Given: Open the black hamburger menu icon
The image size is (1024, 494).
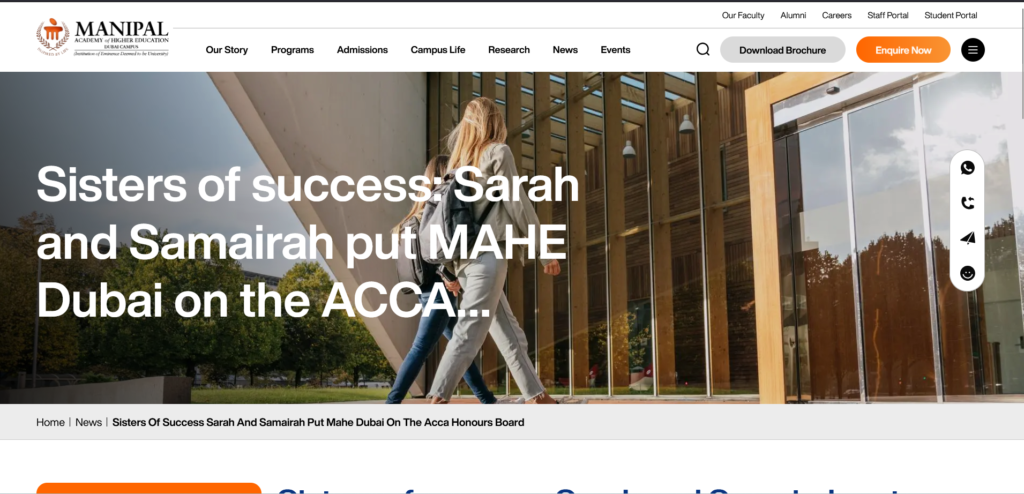Looking at the screenshot, I should click(x=972, y=50).
